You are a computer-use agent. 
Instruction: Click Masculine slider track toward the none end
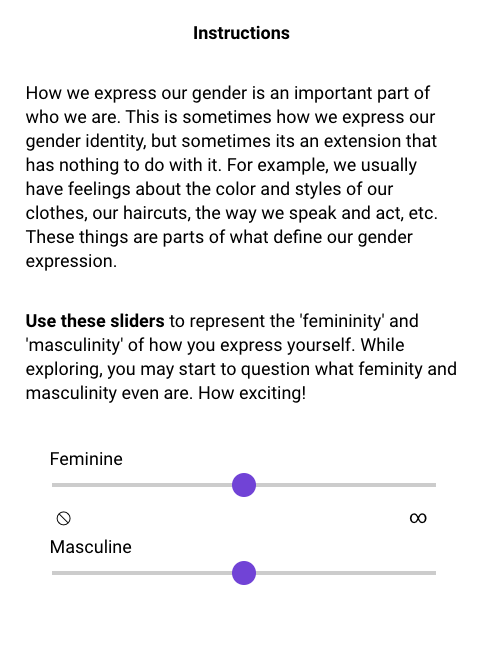pos(142,572)
